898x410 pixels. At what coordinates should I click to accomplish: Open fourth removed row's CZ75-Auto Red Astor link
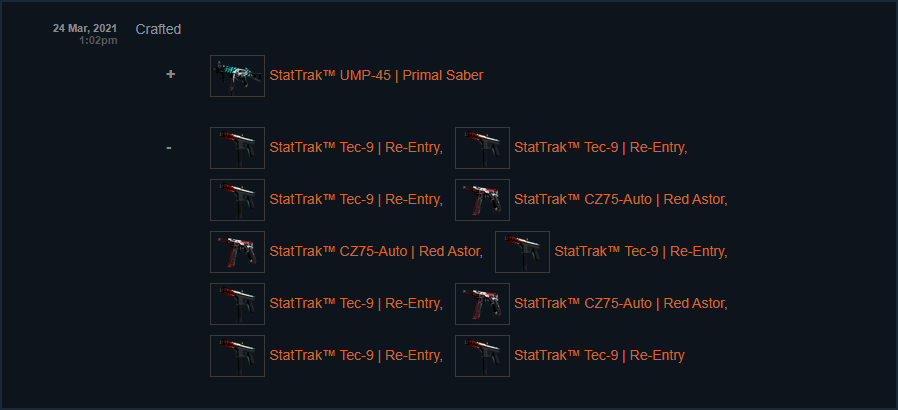[x=620, y=304]
